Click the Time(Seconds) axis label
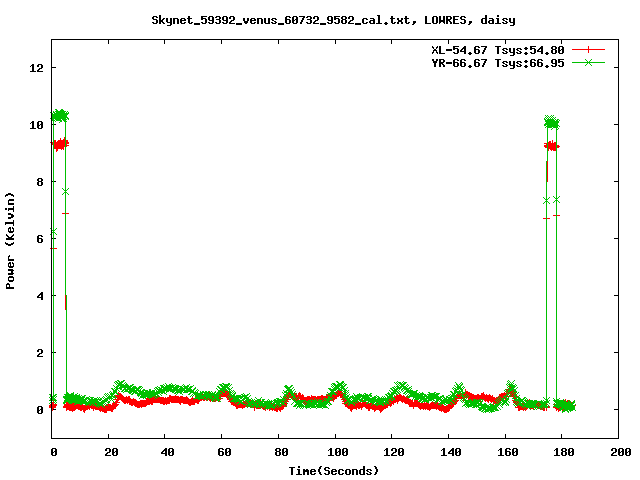Screen dimensions: 640x480 pos(333,471)
